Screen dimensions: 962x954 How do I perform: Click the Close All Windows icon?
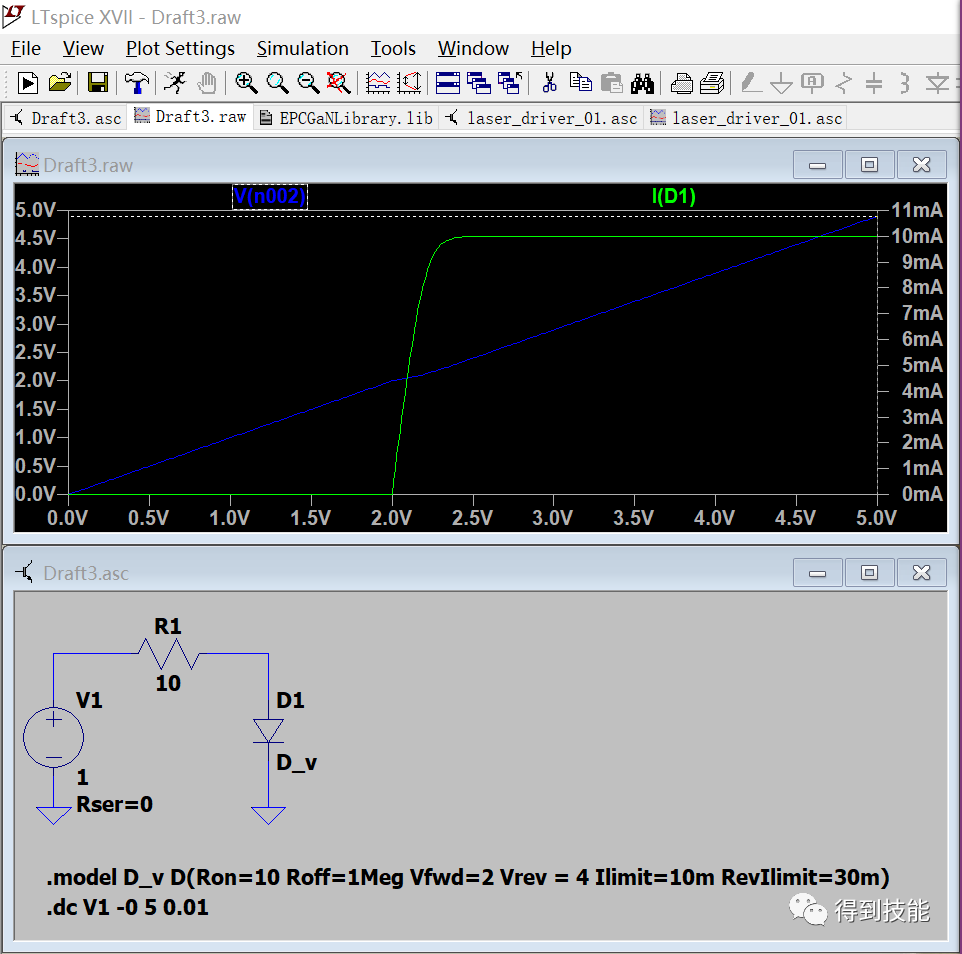[510, 82]
